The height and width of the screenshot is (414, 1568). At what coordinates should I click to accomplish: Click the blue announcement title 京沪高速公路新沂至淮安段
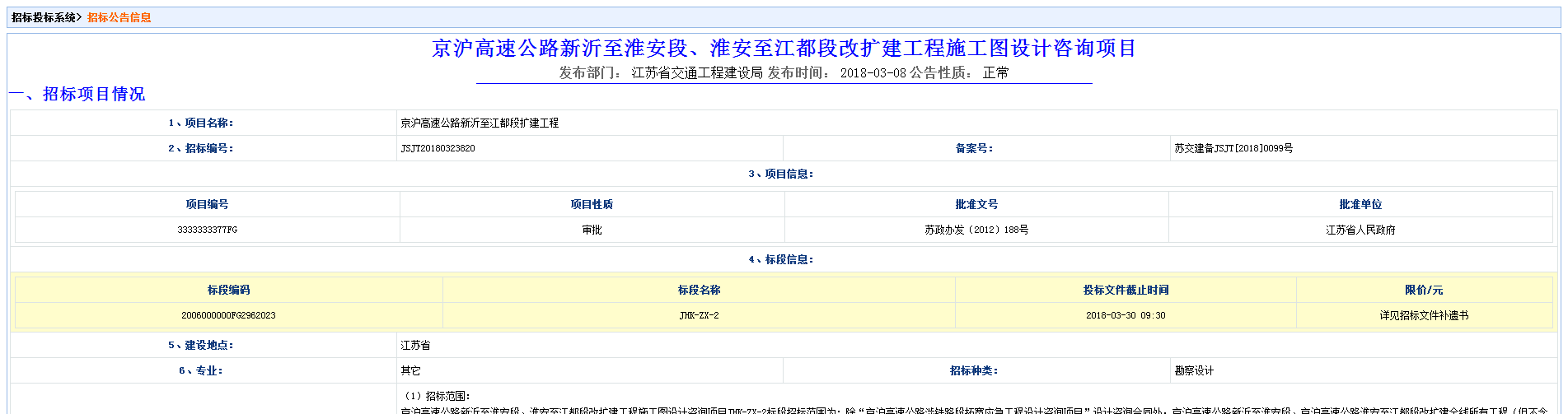click(x=784, y=49)
